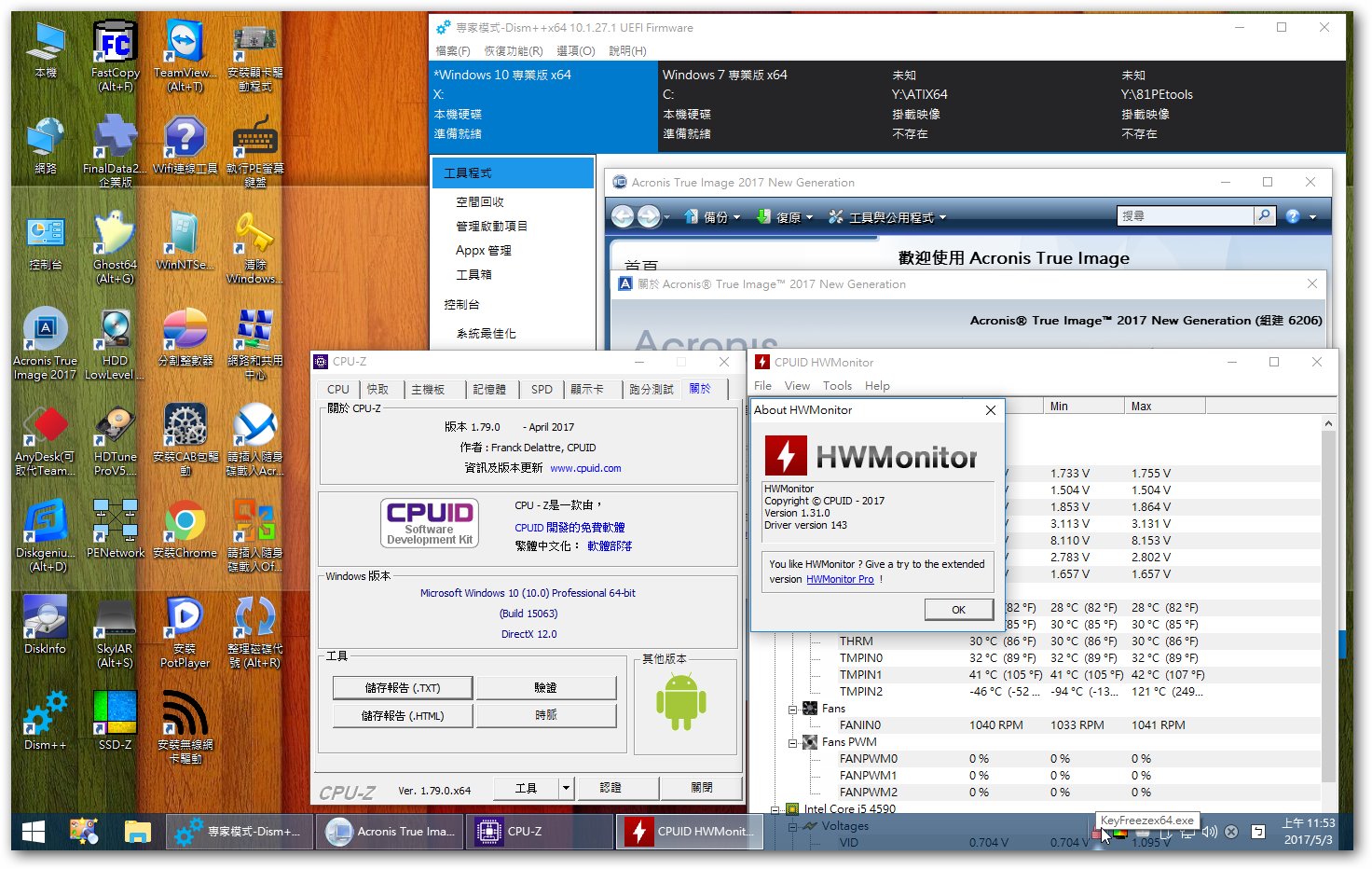Expand the Acronis 工具與公用程式 dropdown
This screenshot has width=1372, height=869.
887,216
